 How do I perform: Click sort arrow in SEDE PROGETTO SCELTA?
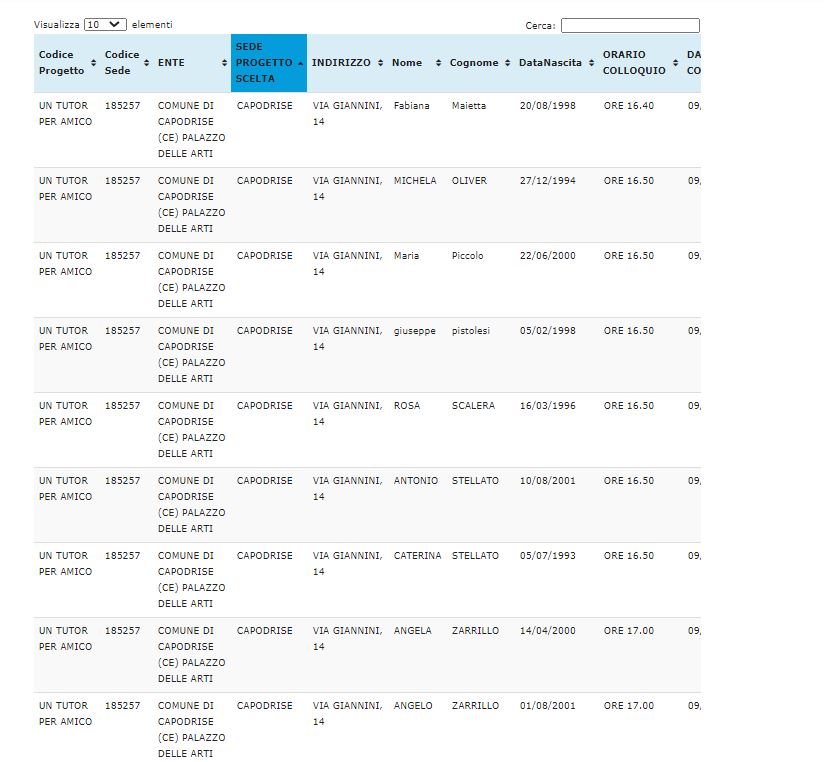pos(301,63)
